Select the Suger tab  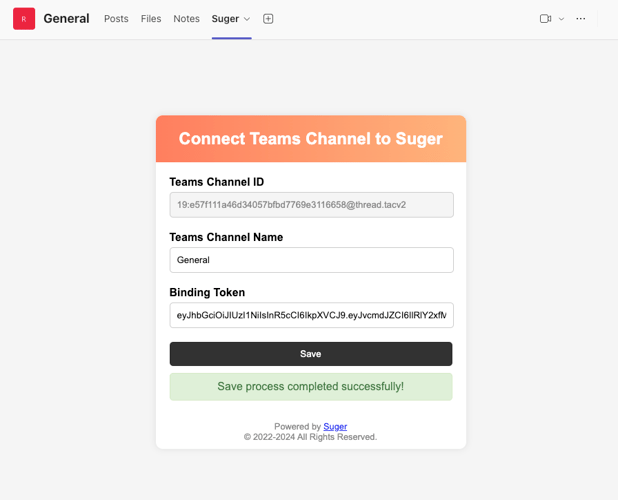[225, 19]
